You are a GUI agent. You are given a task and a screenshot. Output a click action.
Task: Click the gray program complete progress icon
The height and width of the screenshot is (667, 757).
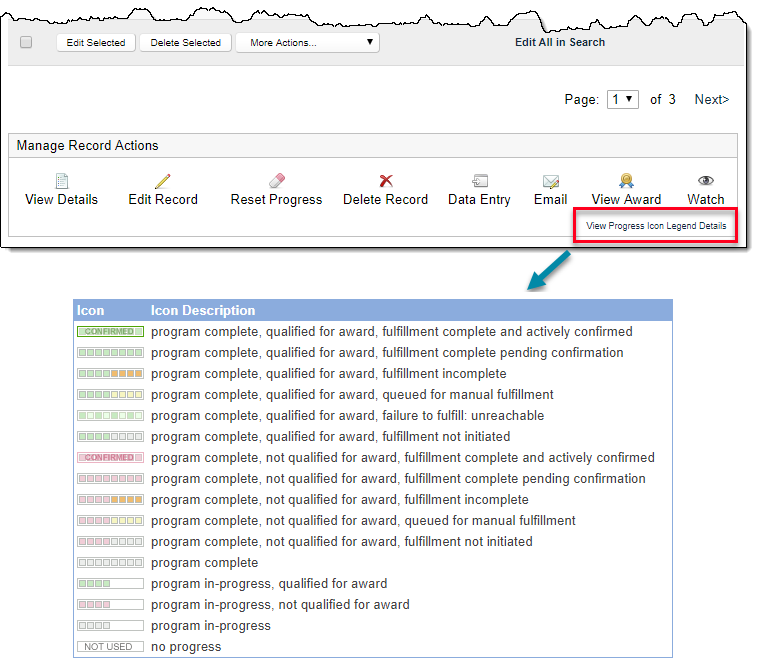coord(111,563)
